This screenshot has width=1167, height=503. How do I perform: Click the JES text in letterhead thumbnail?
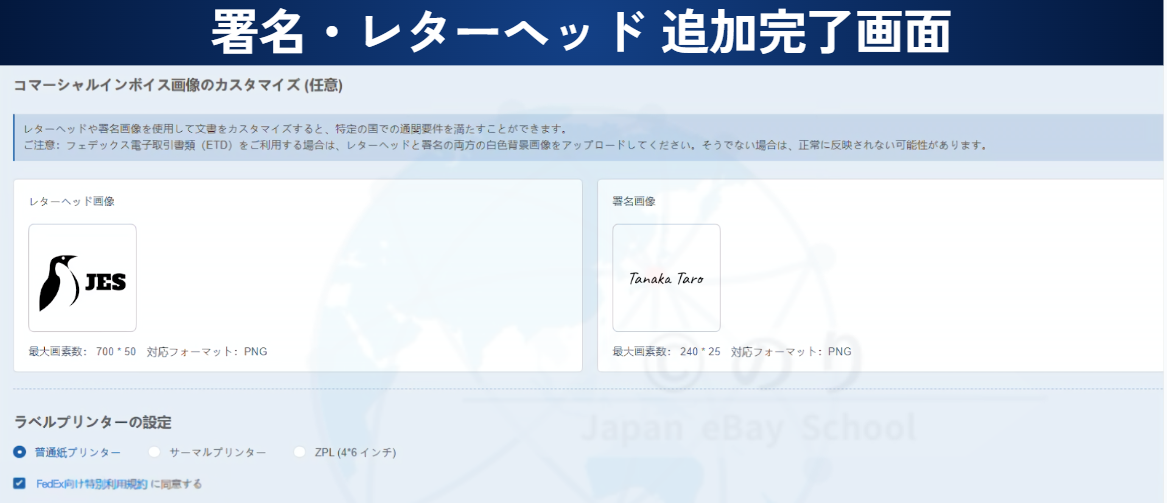(x=105, y=282)
